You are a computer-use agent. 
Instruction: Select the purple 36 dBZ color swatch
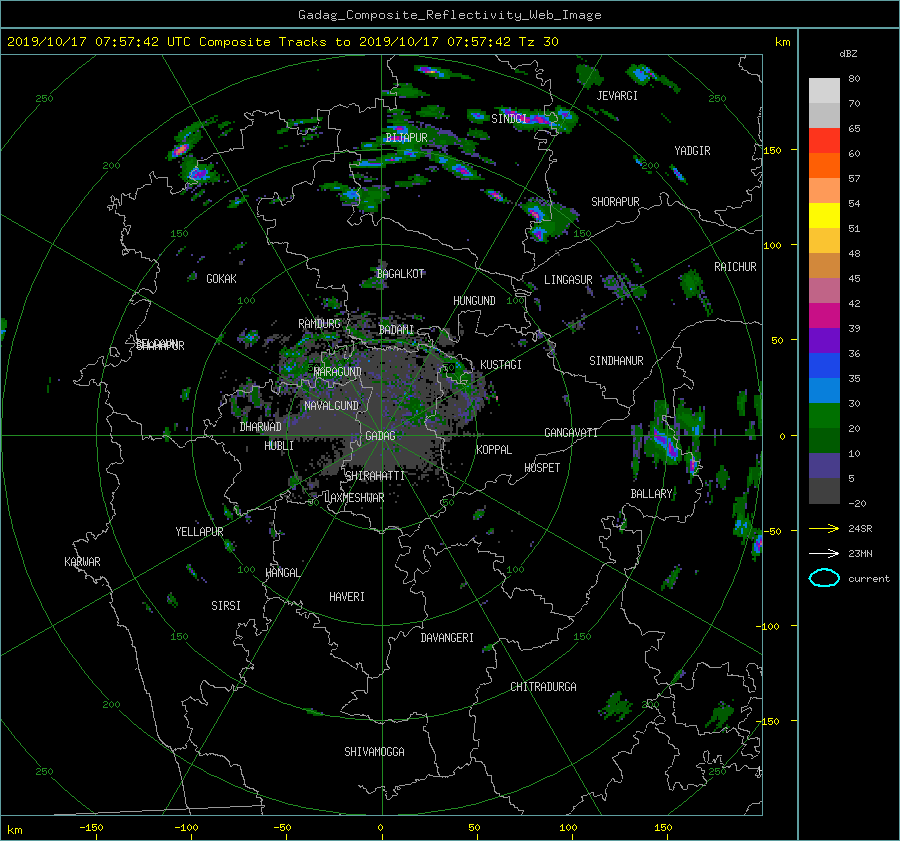tap(824, 340)
